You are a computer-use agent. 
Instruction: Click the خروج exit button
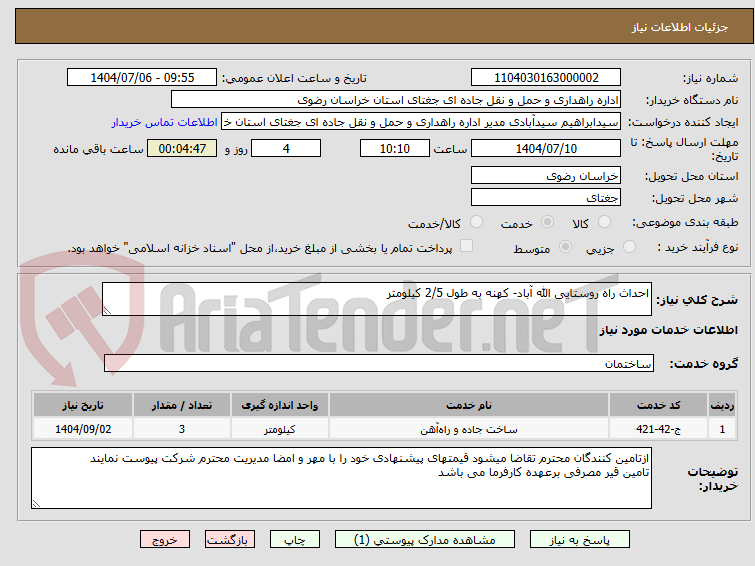point(165,540)
